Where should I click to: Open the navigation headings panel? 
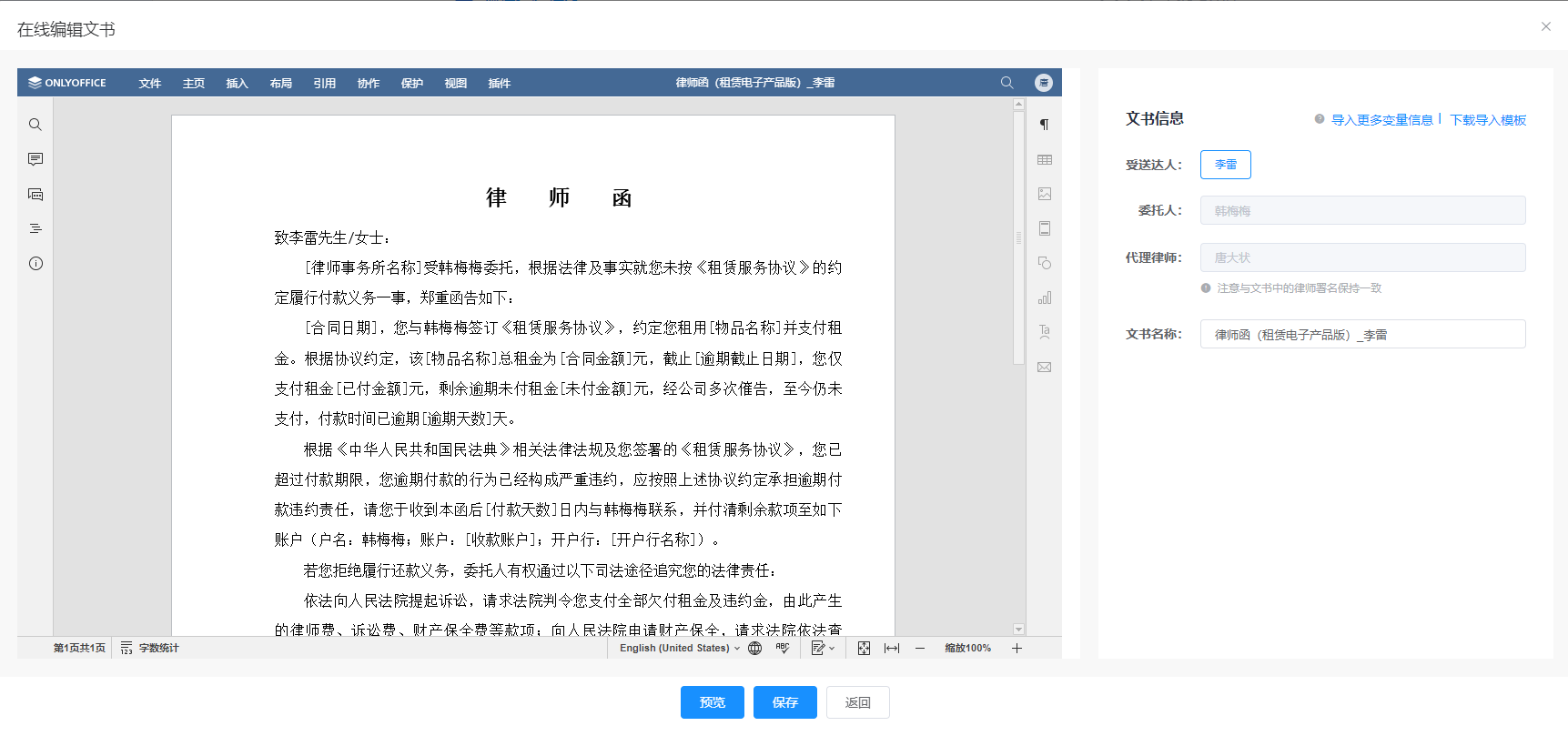[35, 228]
